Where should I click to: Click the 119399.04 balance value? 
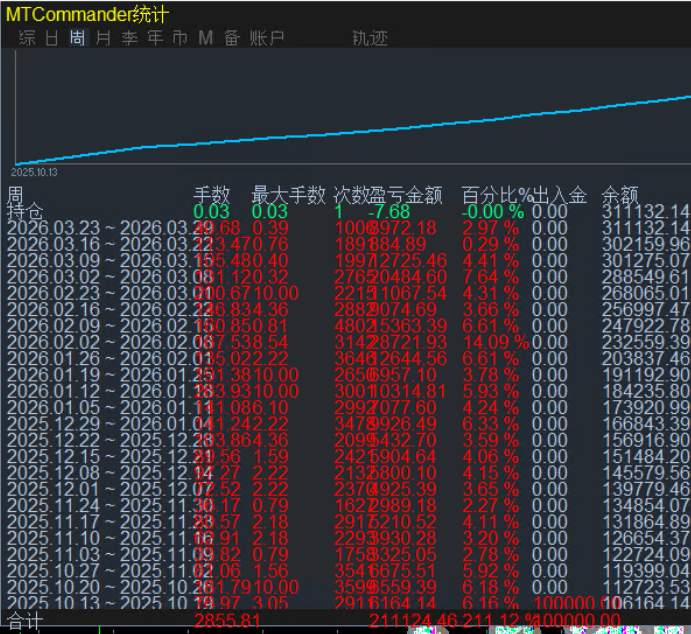tap(646, 571)
